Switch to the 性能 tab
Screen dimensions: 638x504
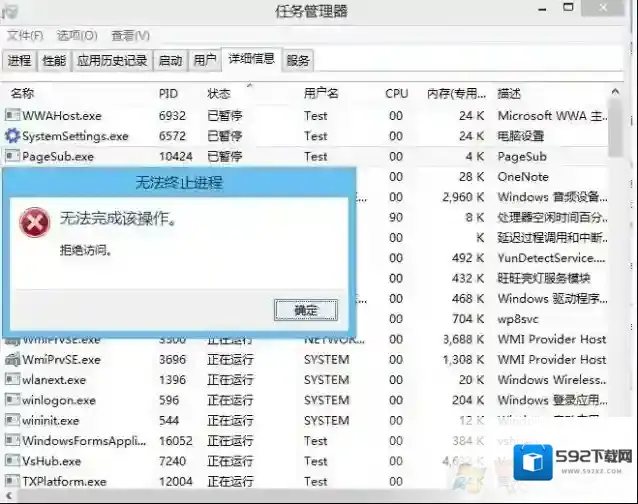[54, 60]
